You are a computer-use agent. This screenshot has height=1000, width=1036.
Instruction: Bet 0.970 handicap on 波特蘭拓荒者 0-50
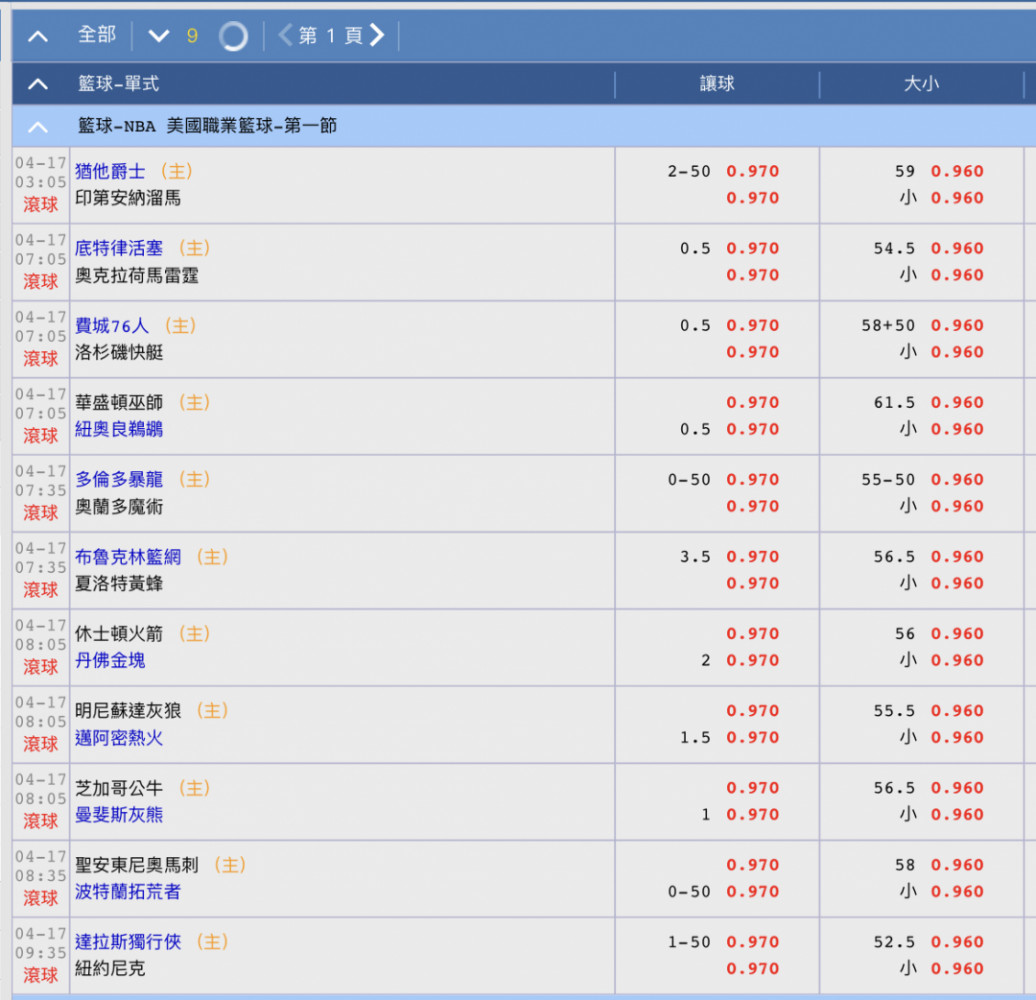click(753, 892)
